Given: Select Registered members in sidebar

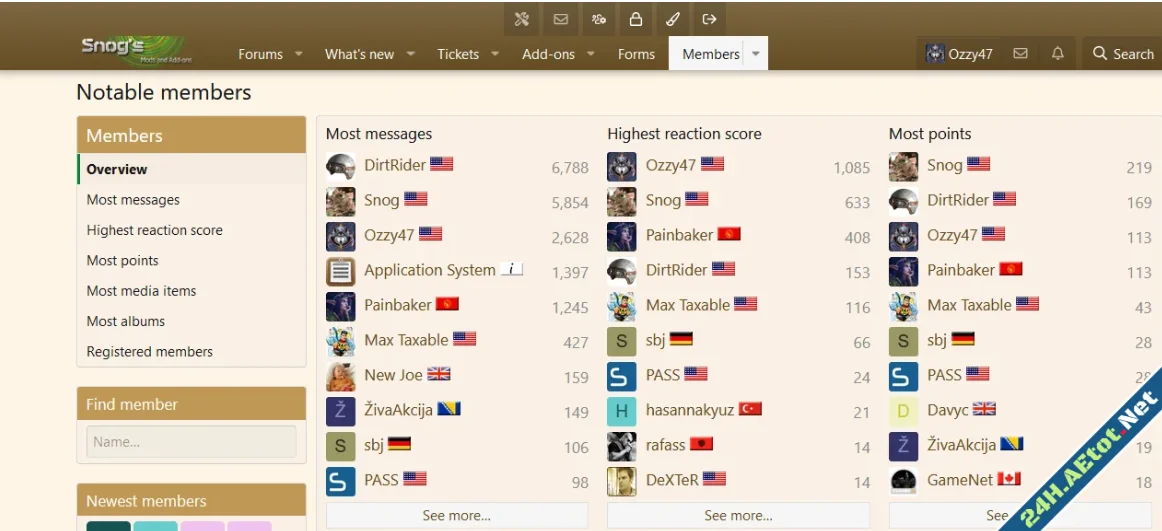Looking at the screenshot, I should tap(149, 352).
